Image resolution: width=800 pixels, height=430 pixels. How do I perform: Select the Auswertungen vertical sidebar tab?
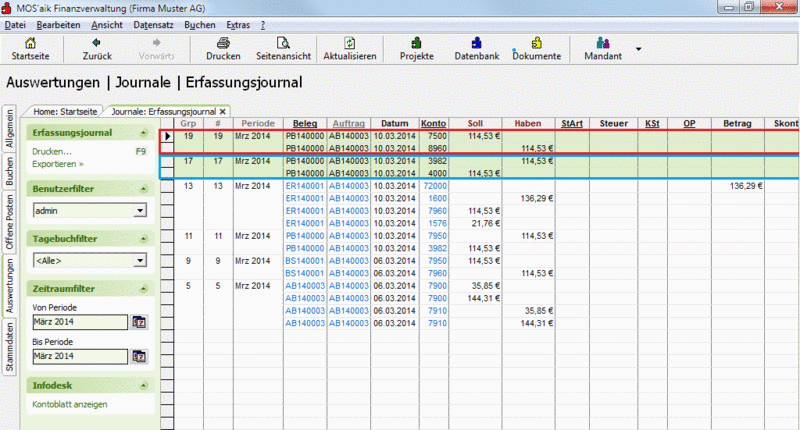(x=10, y=286)
